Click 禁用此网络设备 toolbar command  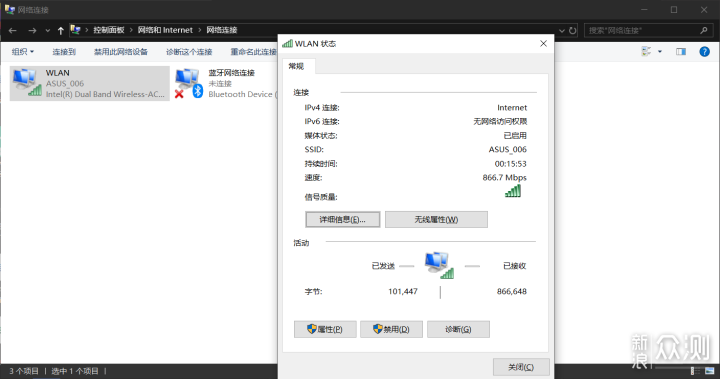pyautogui.click(x=121, y=52)
